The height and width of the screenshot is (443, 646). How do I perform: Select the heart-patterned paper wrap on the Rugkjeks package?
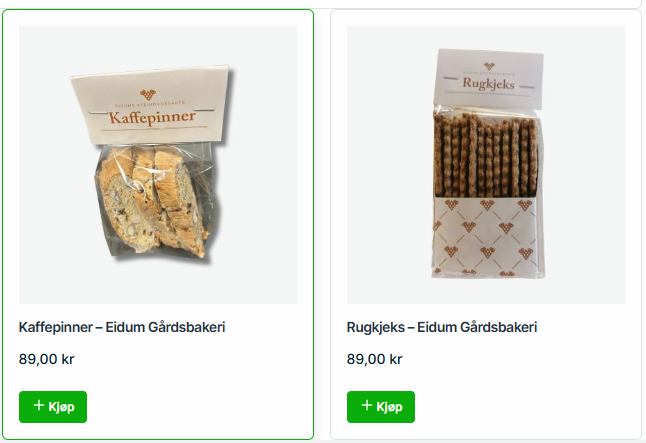pyautogui.click(x=487, y=237)
